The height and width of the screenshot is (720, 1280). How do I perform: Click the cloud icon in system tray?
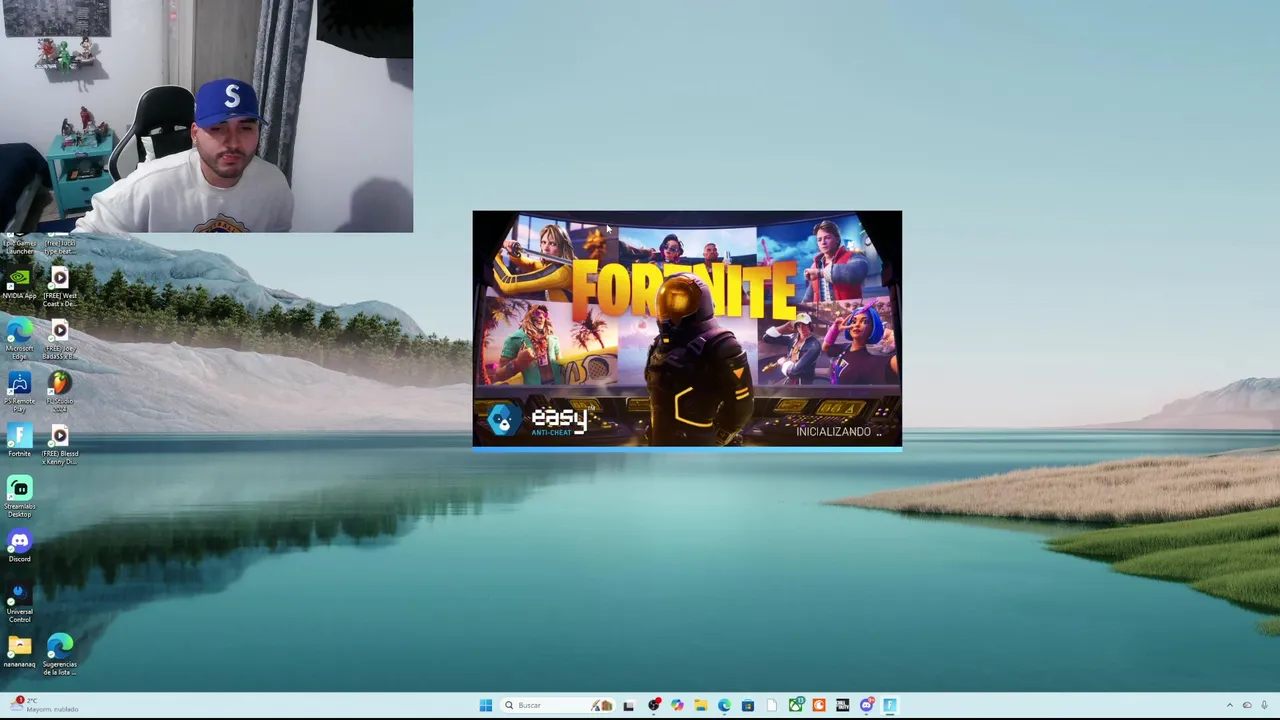(x=1247, y=705)
